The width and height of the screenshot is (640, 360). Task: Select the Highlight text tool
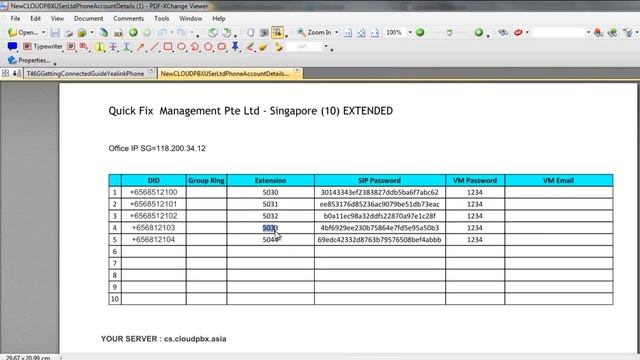100,47
